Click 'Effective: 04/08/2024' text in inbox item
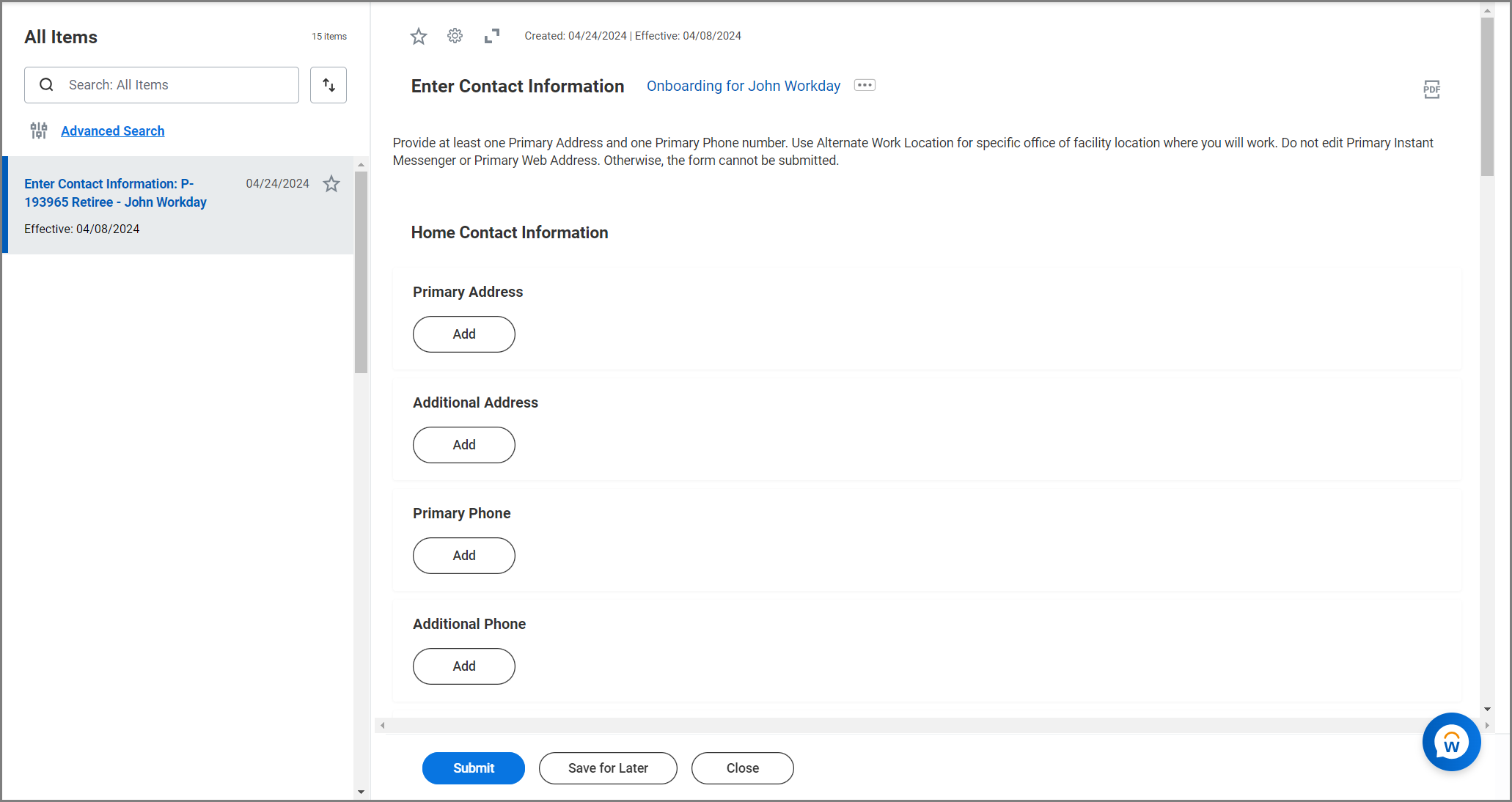The height and width of the screenshot is (802, 1512). pyautogui.click(x=82, y=229)
